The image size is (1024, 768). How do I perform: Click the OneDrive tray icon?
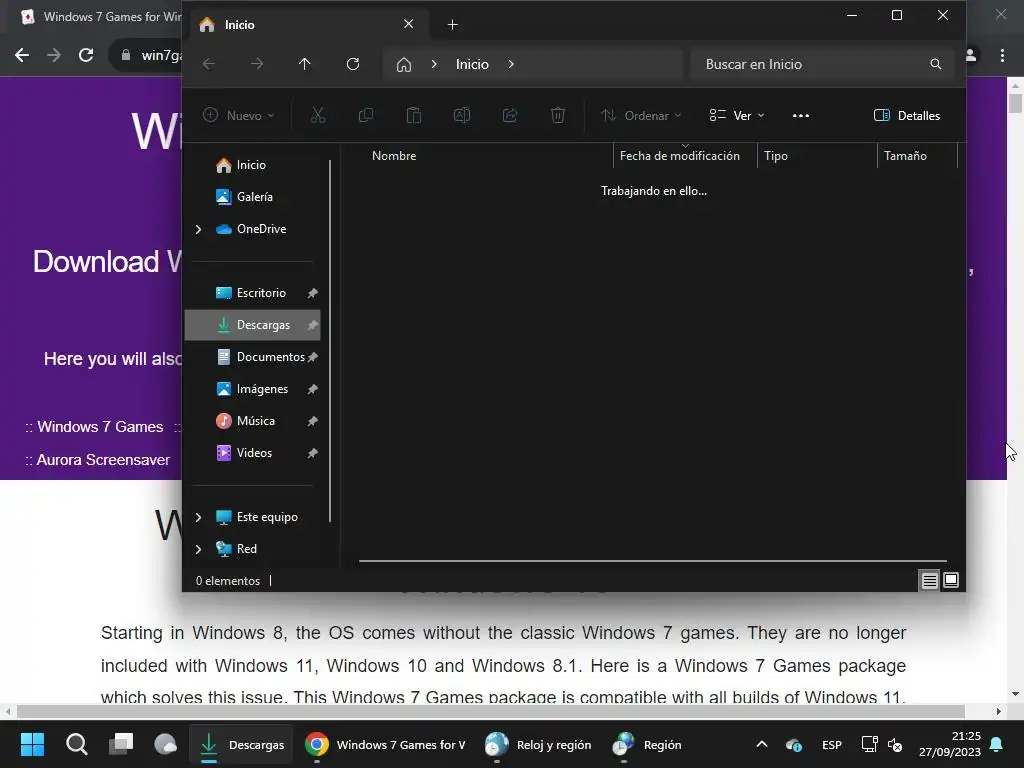[x=793, y=744]
